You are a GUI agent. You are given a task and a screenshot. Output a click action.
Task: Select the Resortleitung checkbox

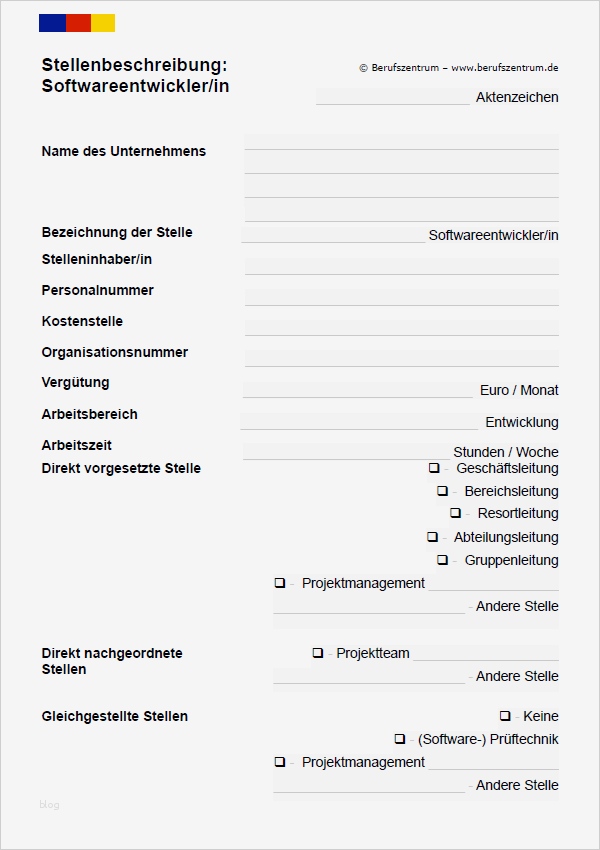tap(455, 513)
